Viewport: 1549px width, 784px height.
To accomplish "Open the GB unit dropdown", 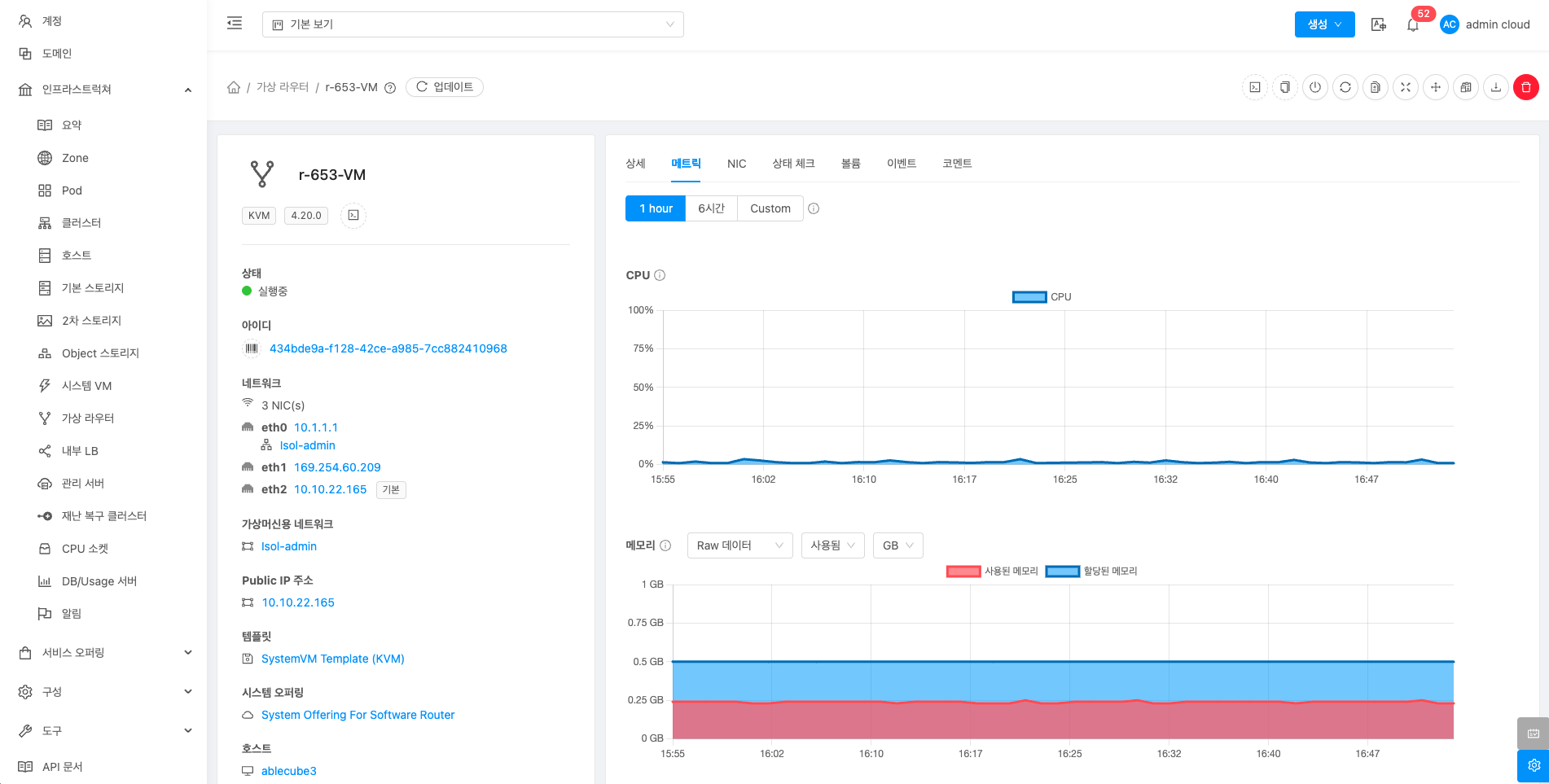I will [897, 545].
